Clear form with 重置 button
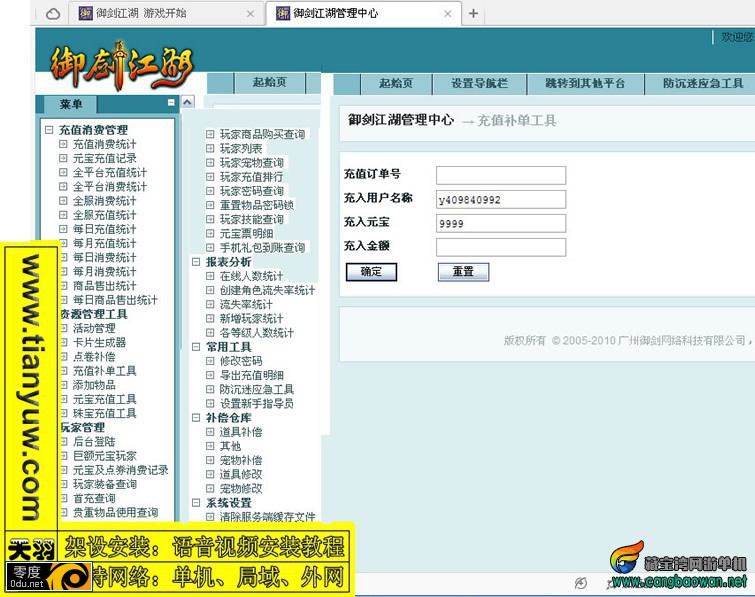The image size is (755, 597). pos(463,272)
